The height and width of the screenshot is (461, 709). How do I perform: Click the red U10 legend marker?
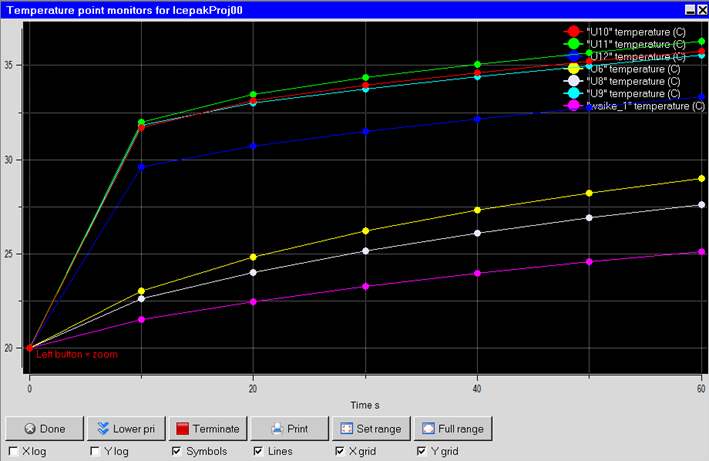click(573, 31)
